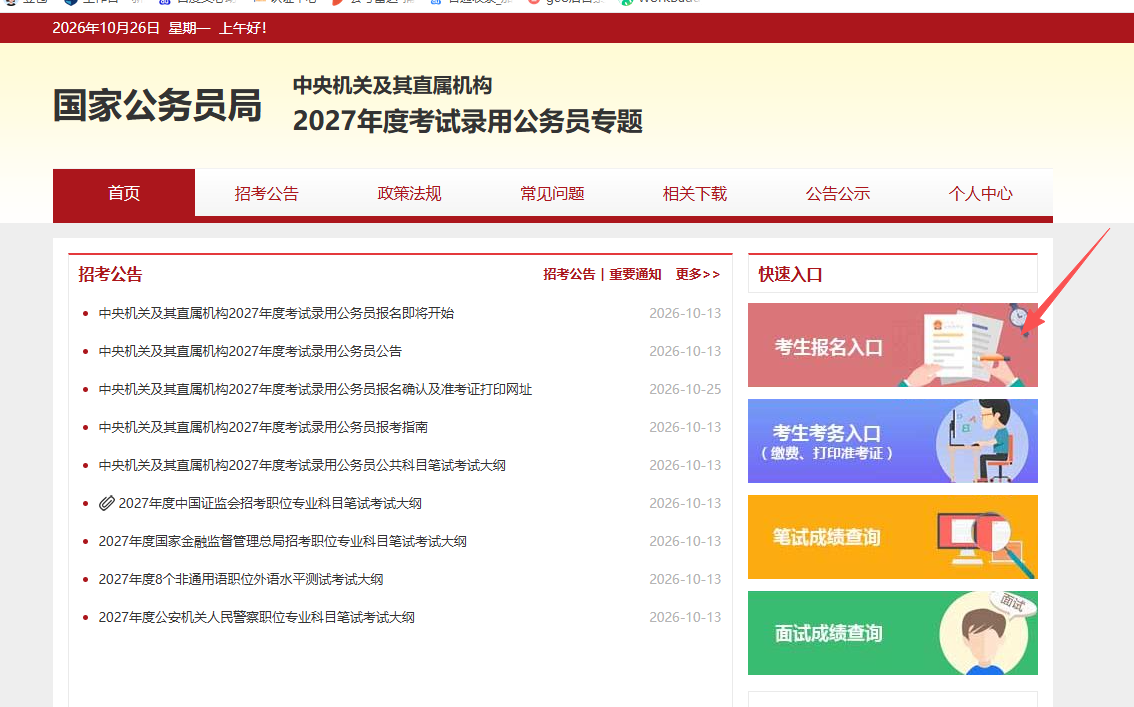
Task: Click 国家公务员局 site title
Action: pos(157,106)
